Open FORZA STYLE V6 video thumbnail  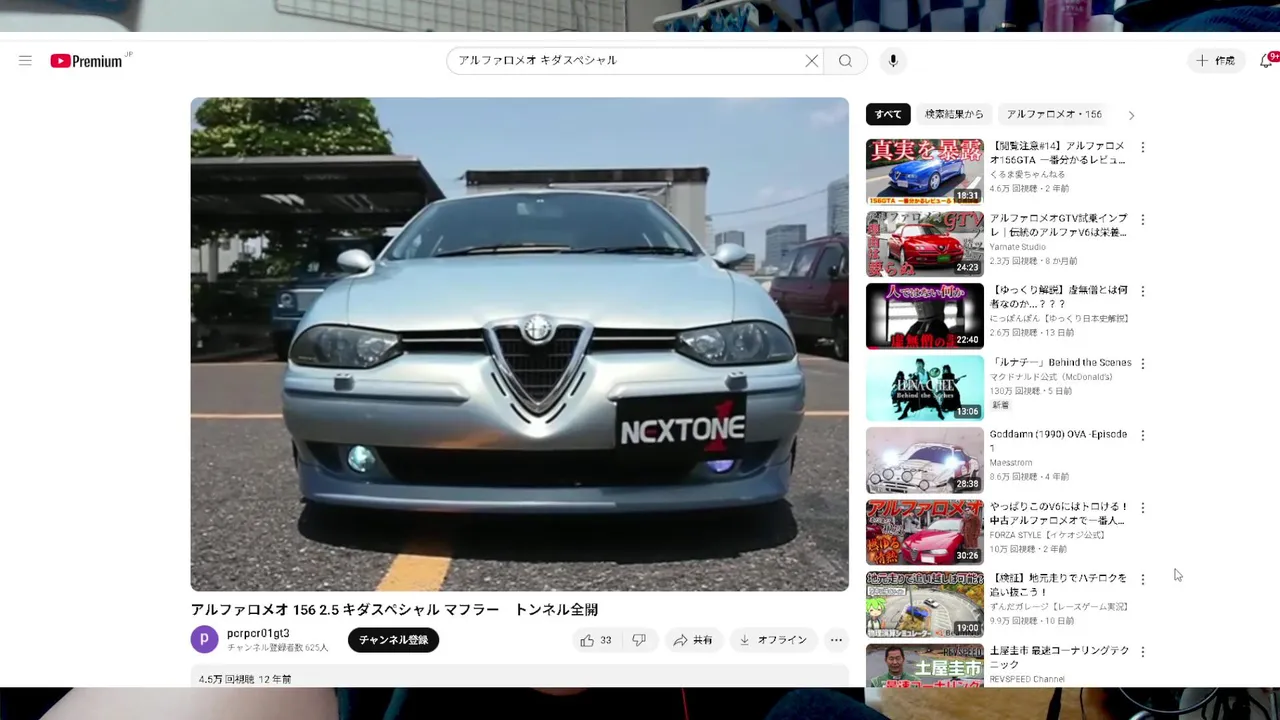coord(925,532)
